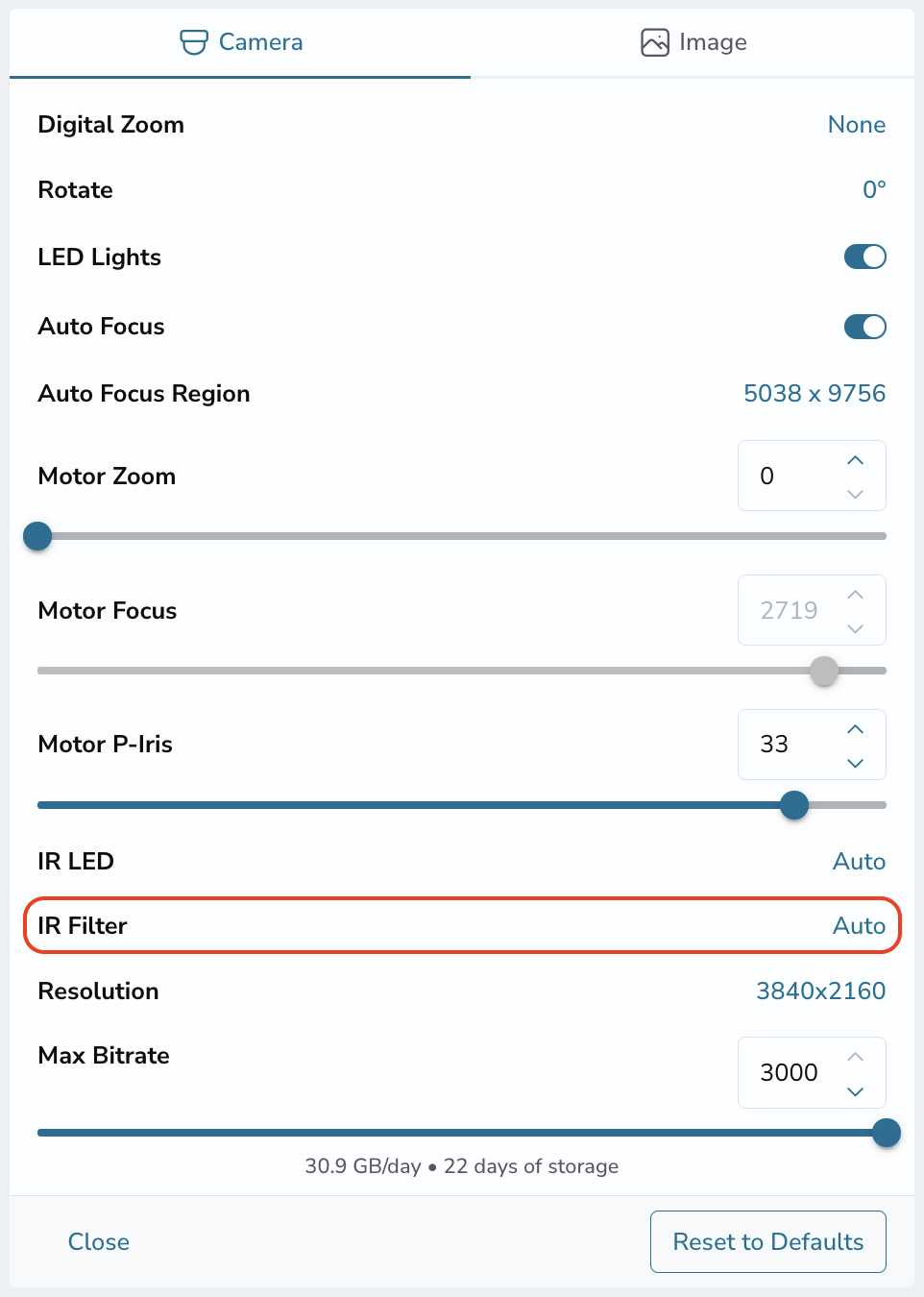Change the Rotate 0° setting

tap(874, 189)
